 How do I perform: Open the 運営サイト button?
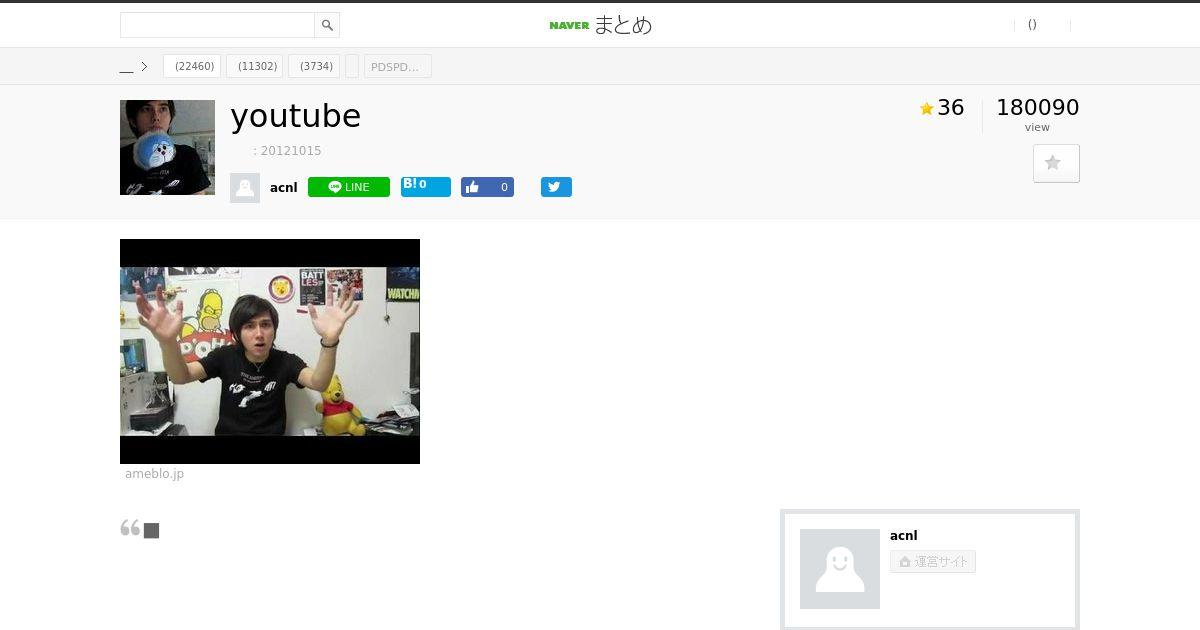[x=933, y=562]
